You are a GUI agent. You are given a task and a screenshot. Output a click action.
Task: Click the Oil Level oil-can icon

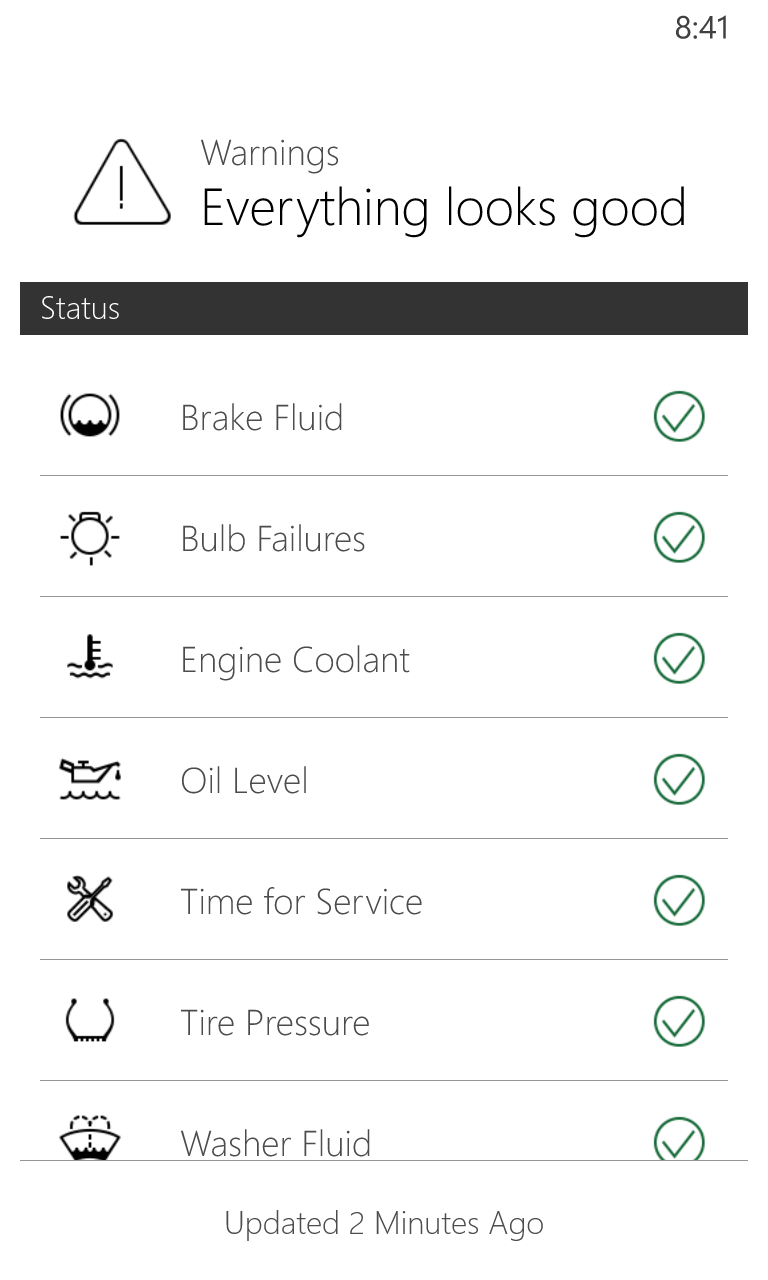point(90,780)
